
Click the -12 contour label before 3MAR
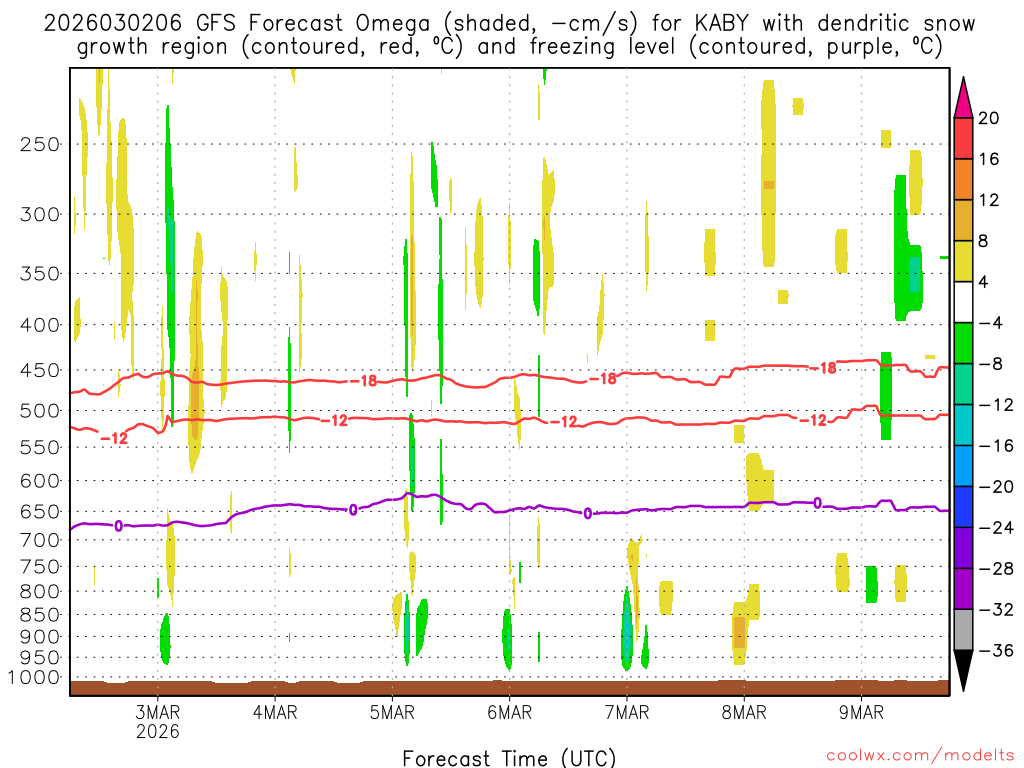pos(114,438)
